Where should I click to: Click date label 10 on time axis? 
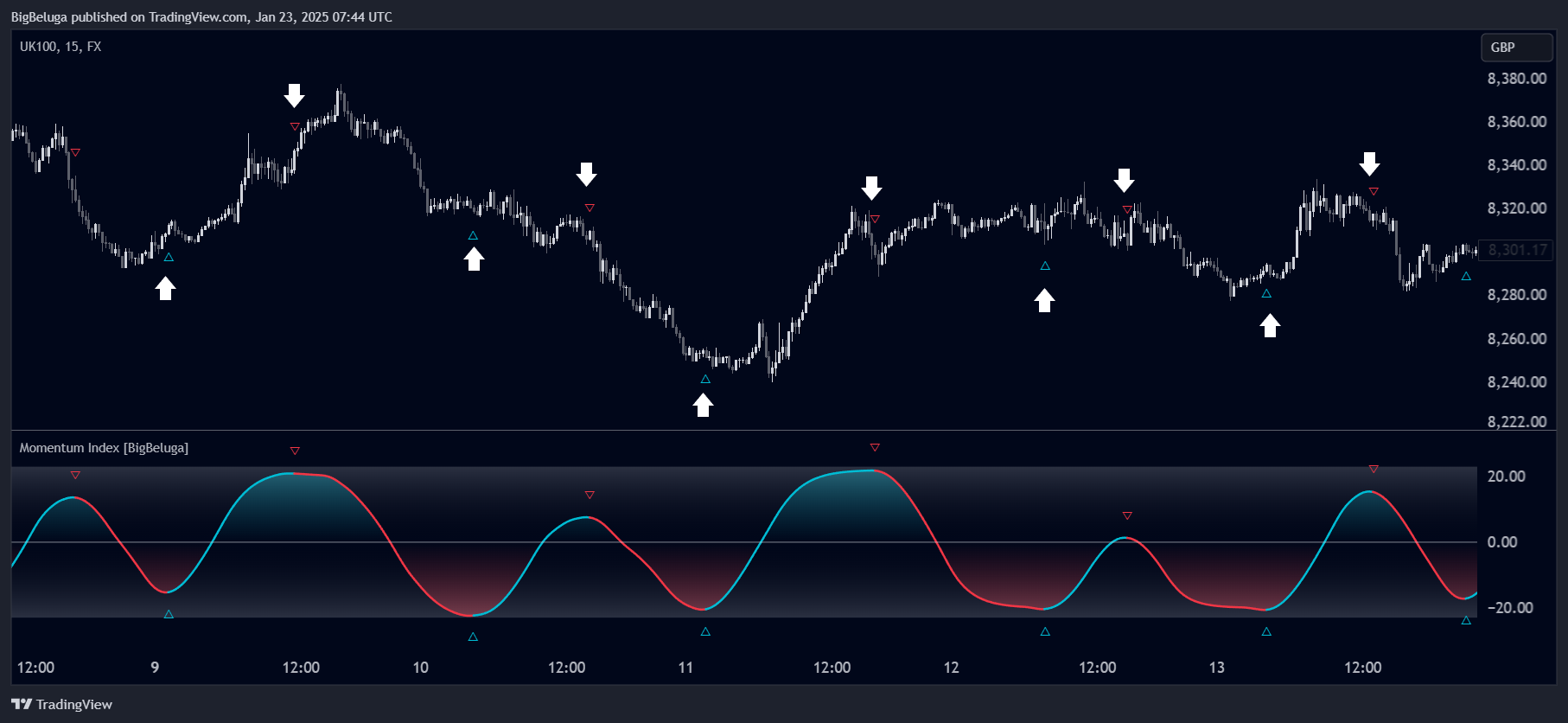(x=420, y=668)
